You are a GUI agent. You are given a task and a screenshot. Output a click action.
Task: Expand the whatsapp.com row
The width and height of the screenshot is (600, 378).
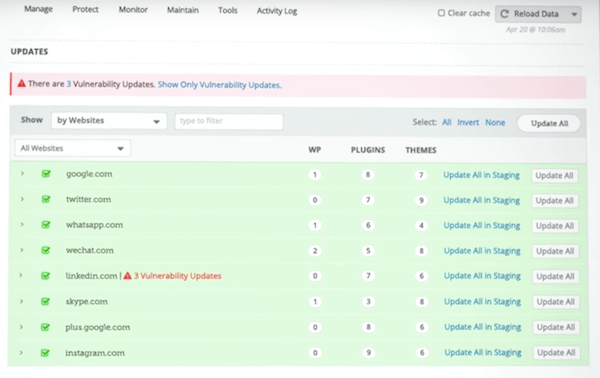[22, 224]
